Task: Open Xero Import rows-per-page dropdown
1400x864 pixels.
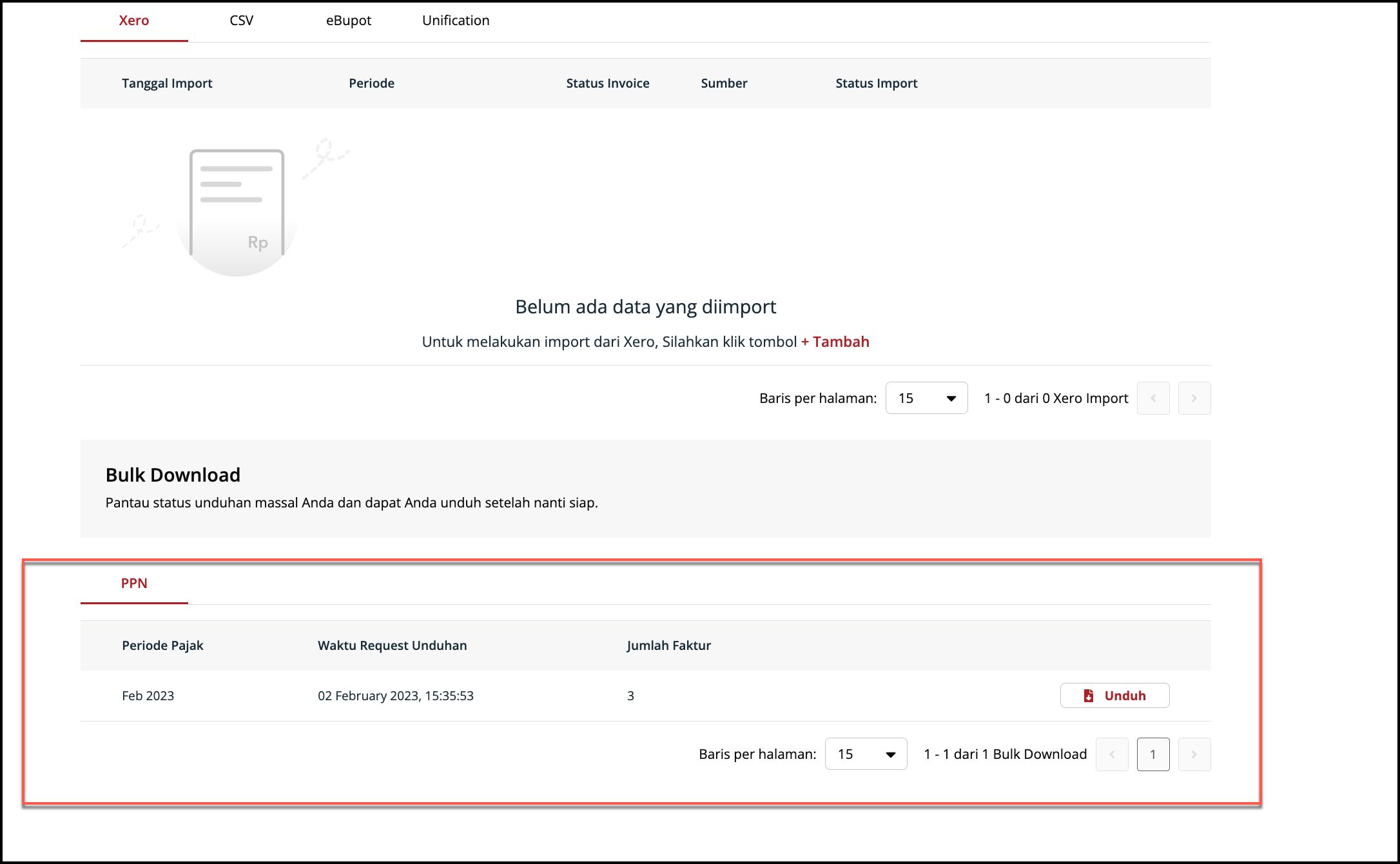Action: 926,398
